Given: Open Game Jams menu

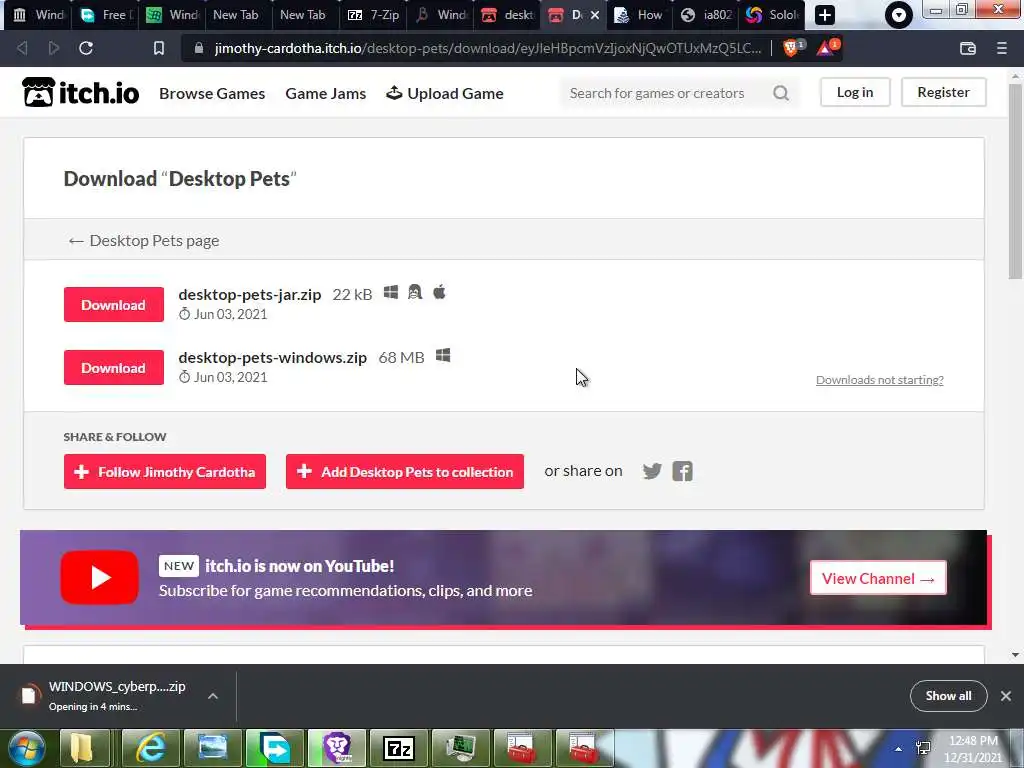Looking at the screenshot, I should pos(325,93).
